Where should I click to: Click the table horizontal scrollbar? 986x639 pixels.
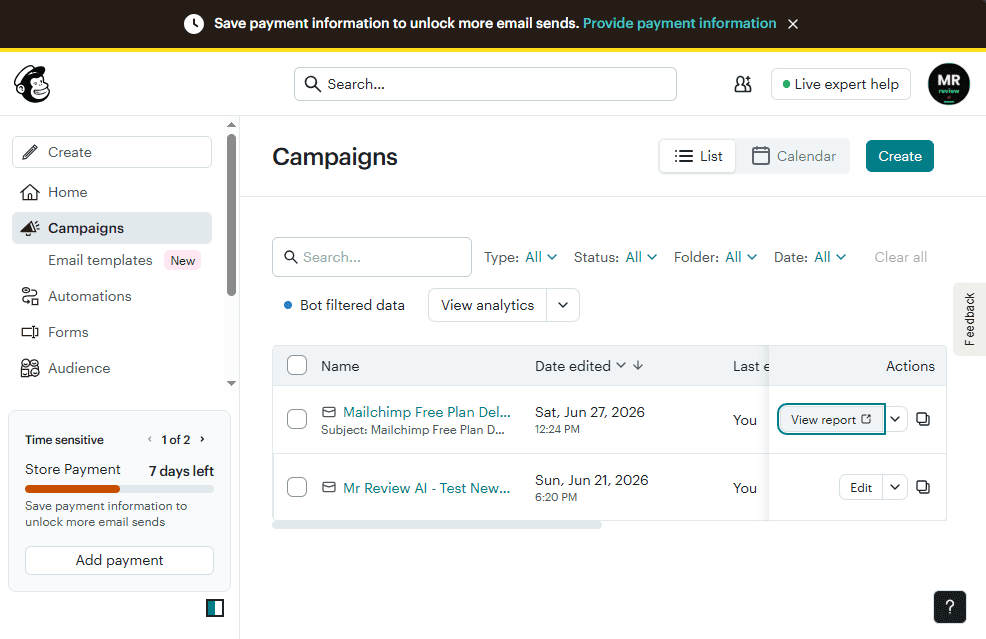click(x=437, y=525)
